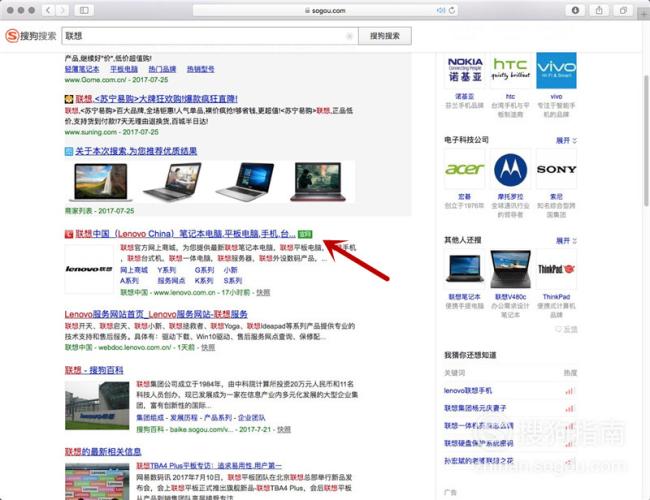
Task: Click the Motorola brand logo
Action: 511,169
